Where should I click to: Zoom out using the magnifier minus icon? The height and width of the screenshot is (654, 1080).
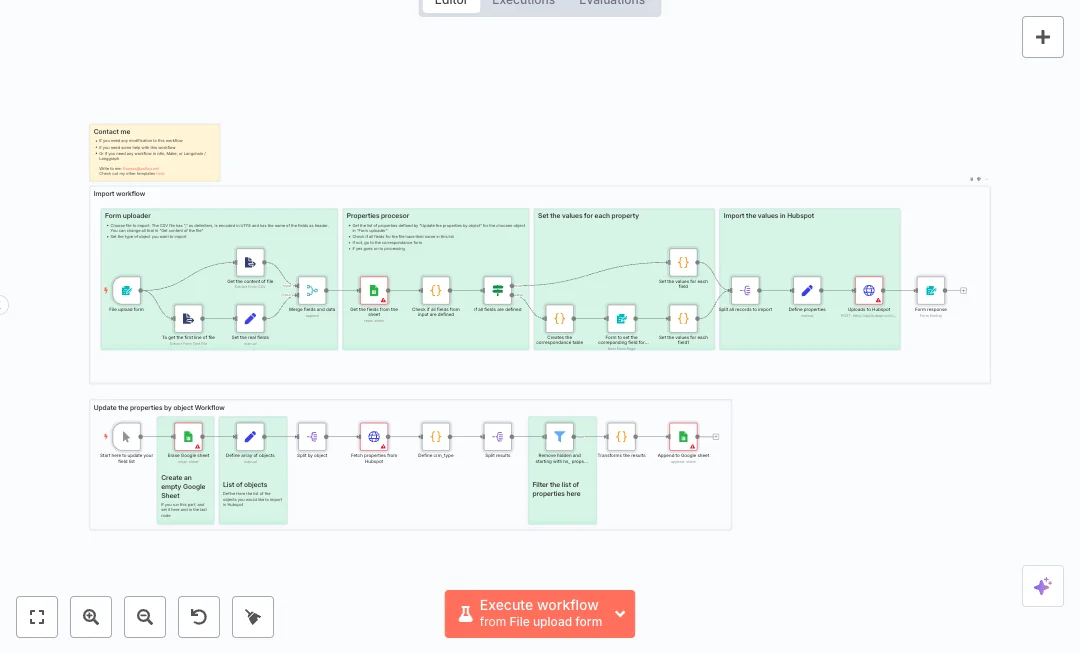(x=145, y=617)
